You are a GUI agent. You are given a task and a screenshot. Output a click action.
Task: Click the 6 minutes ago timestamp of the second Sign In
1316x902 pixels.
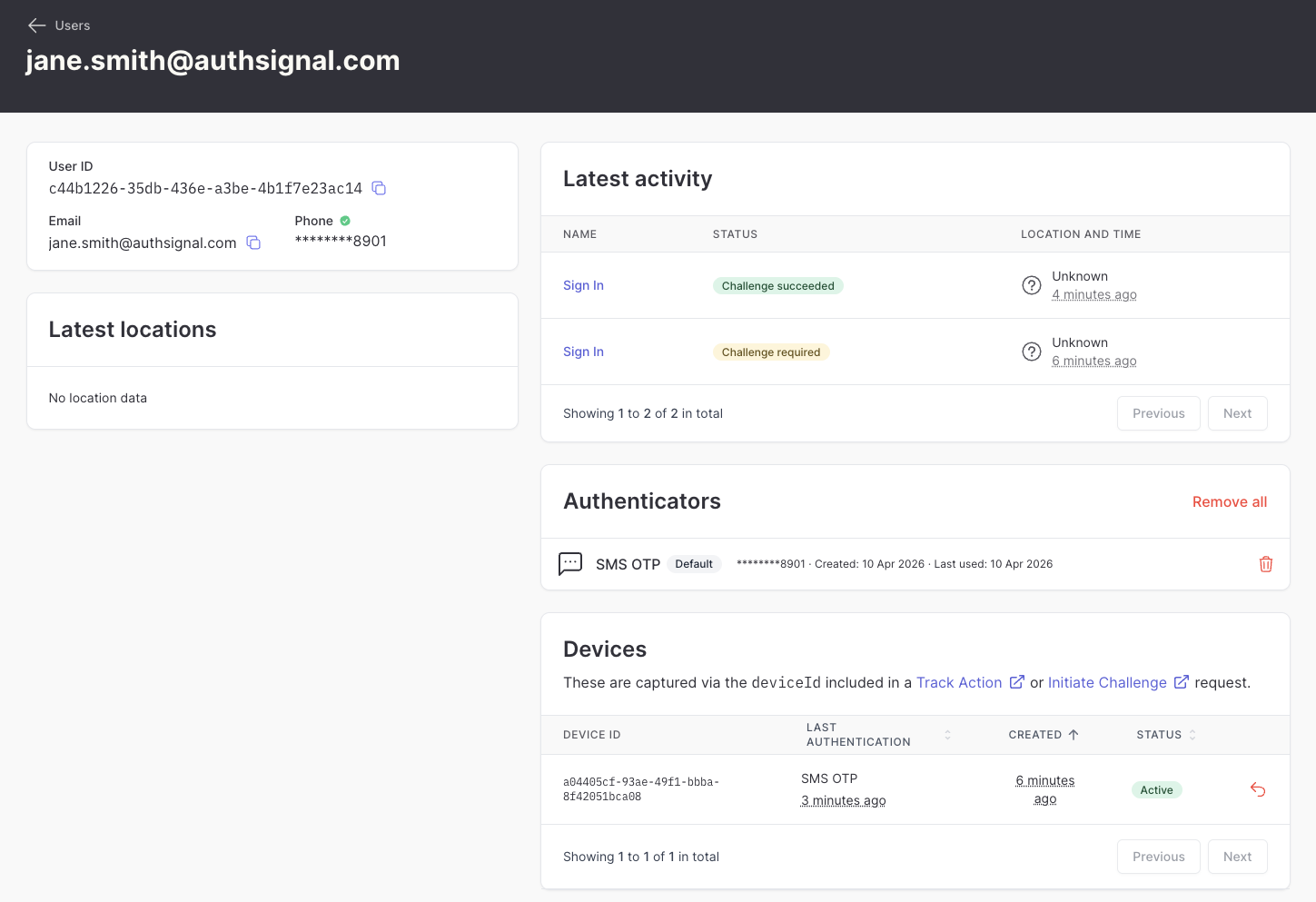coord(1093,361)
